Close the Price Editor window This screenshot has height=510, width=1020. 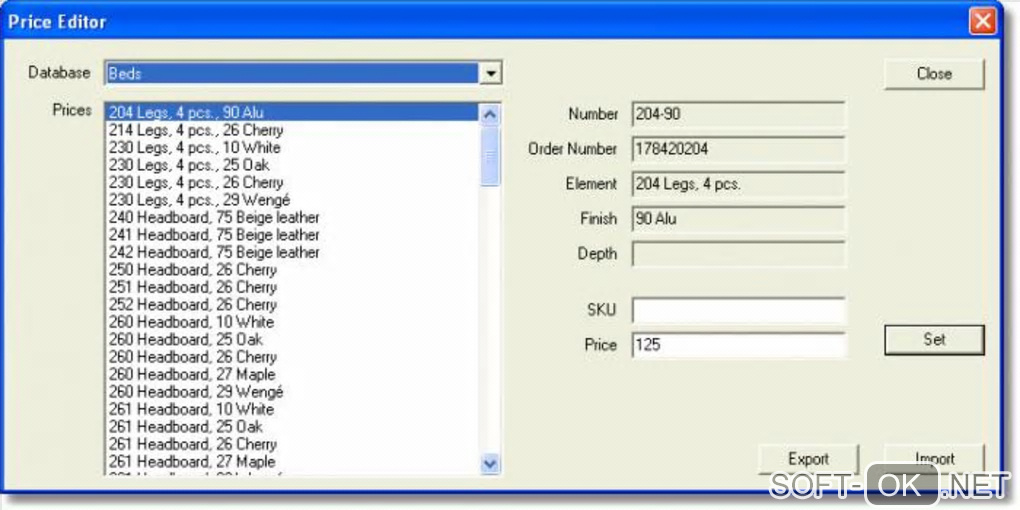982,21
